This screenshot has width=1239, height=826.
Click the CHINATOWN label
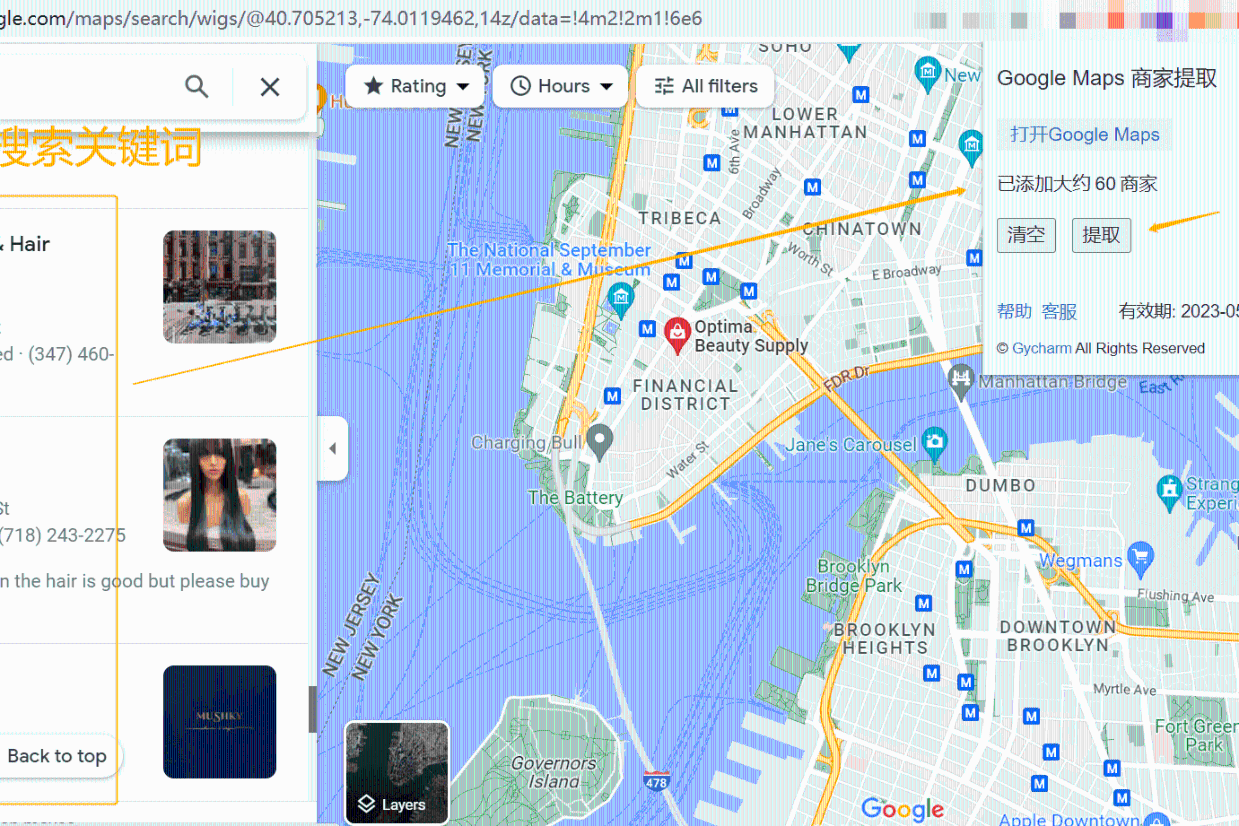tap(862, 228)
